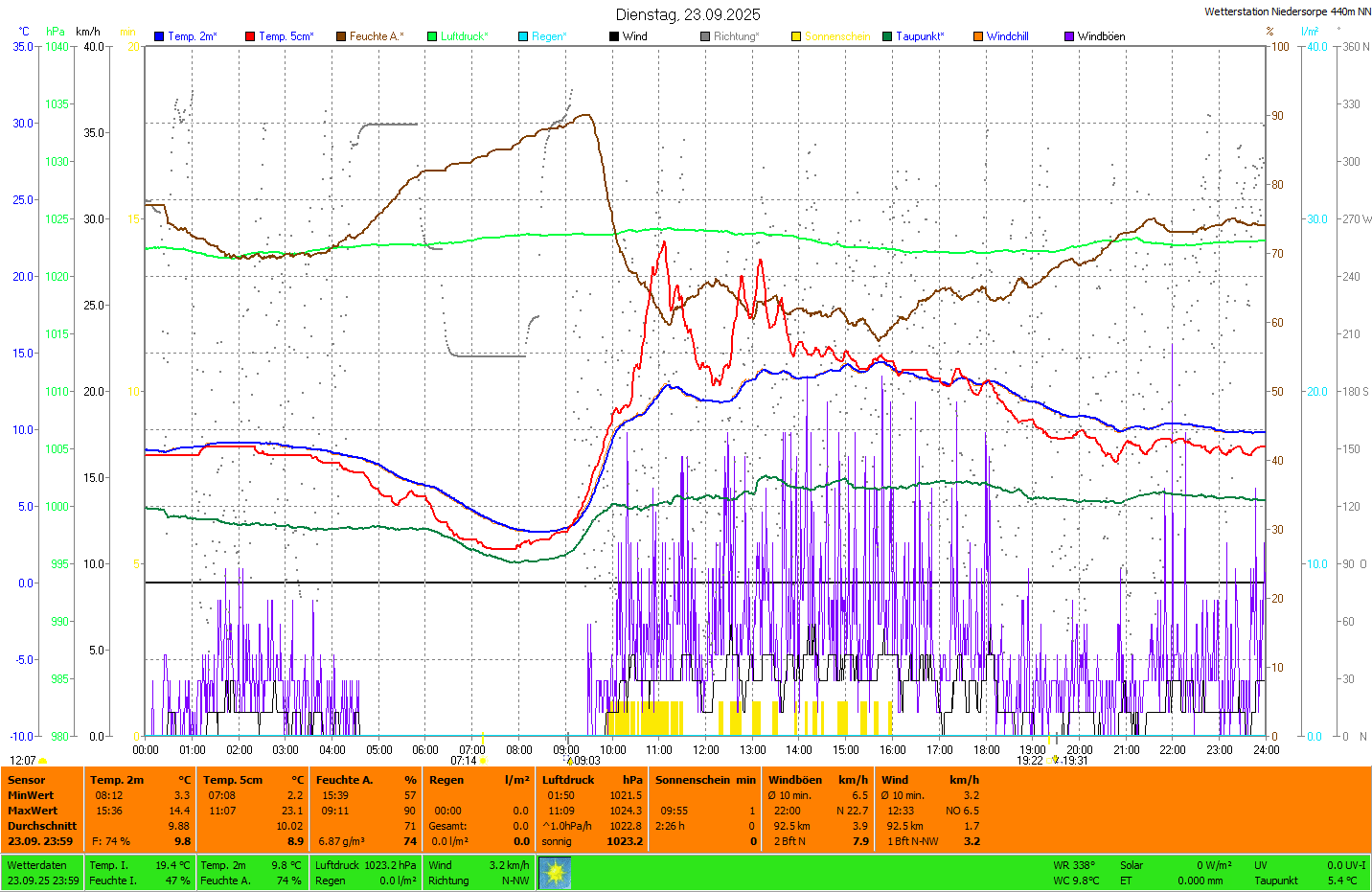Image resolution: width=1372 pixels, height=892 pixels.
Task: Click the Wetterstation Niedersorpe 440m NN label
Action: coord(1287,11)
